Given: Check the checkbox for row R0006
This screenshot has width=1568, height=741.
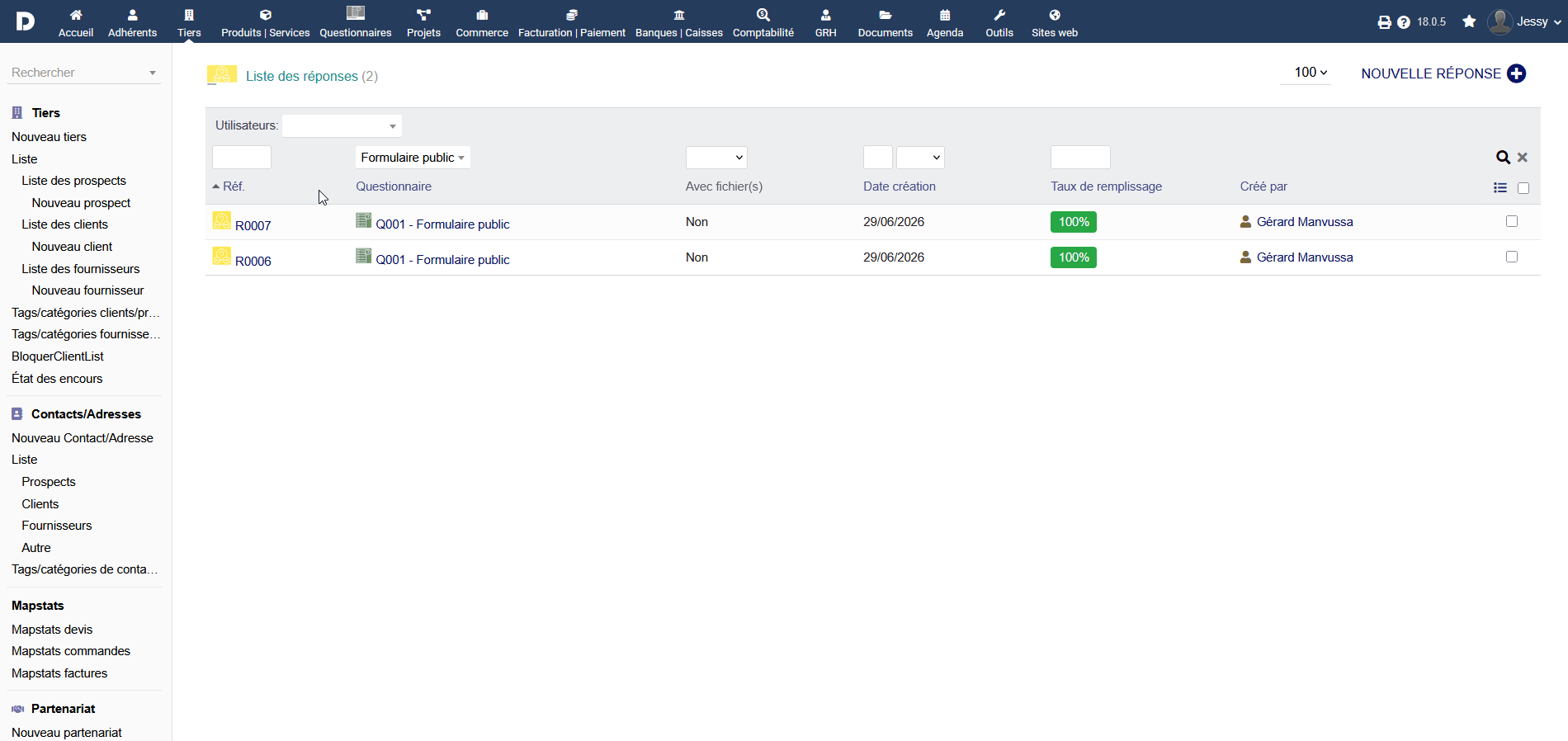Looking at the screenshot, I should coord(1512,257).
